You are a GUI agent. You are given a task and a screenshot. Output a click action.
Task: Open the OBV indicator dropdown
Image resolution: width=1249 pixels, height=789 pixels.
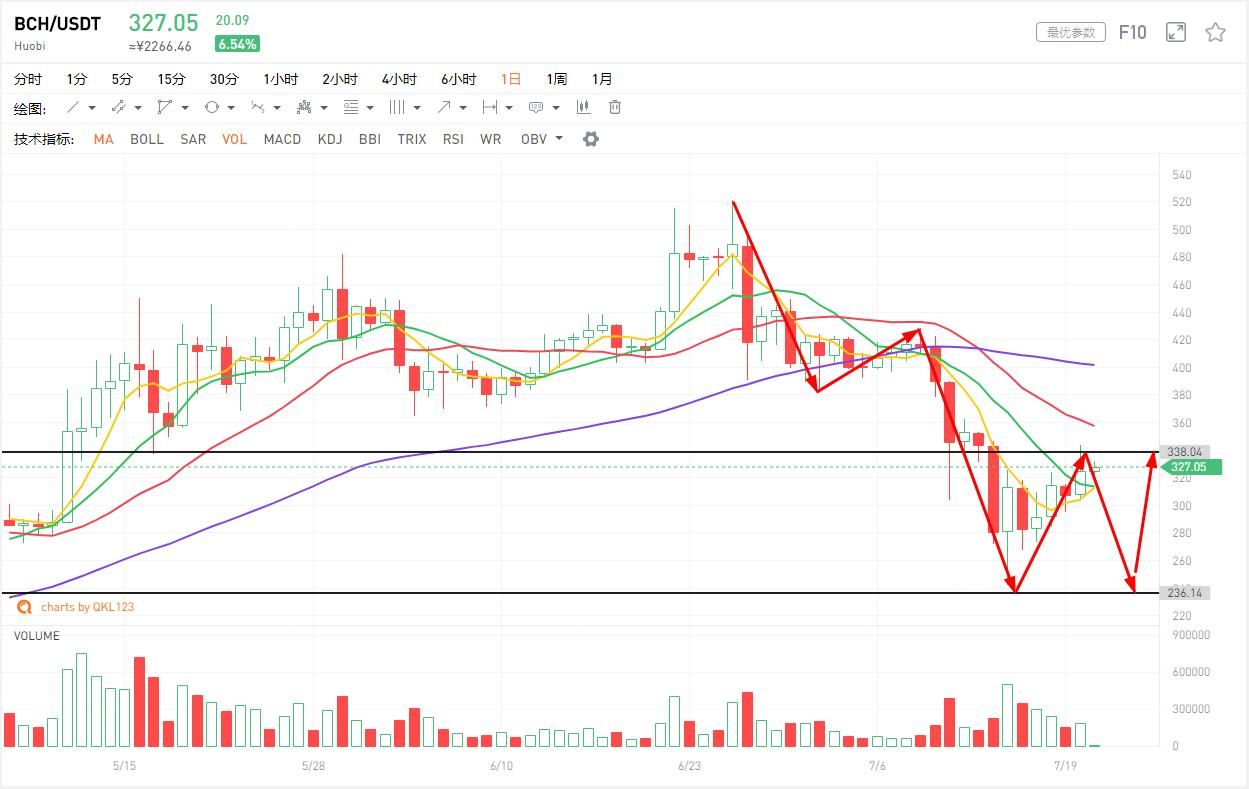[559, 139]
